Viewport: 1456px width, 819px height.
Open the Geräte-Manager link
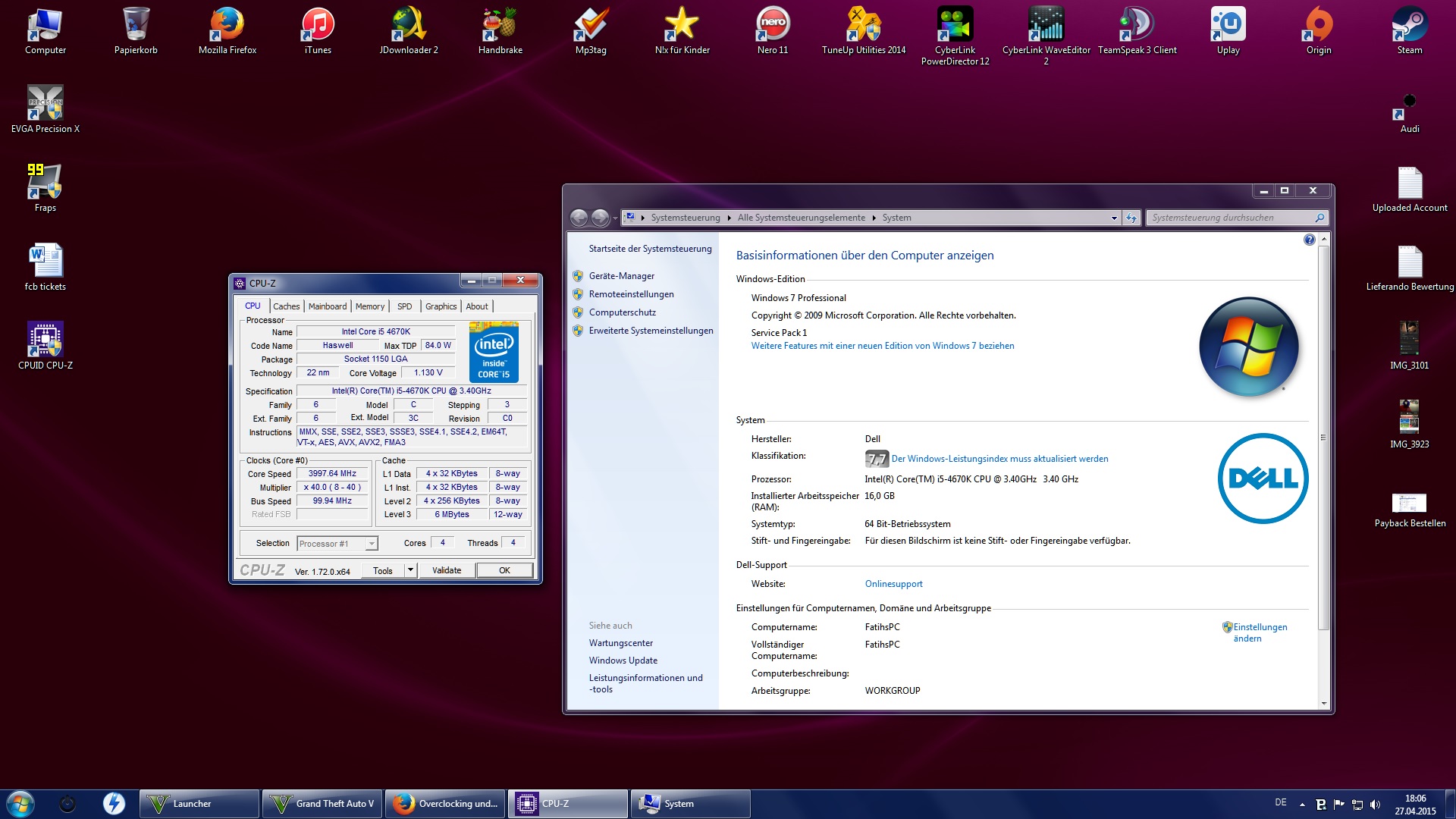tap(621, 276)
